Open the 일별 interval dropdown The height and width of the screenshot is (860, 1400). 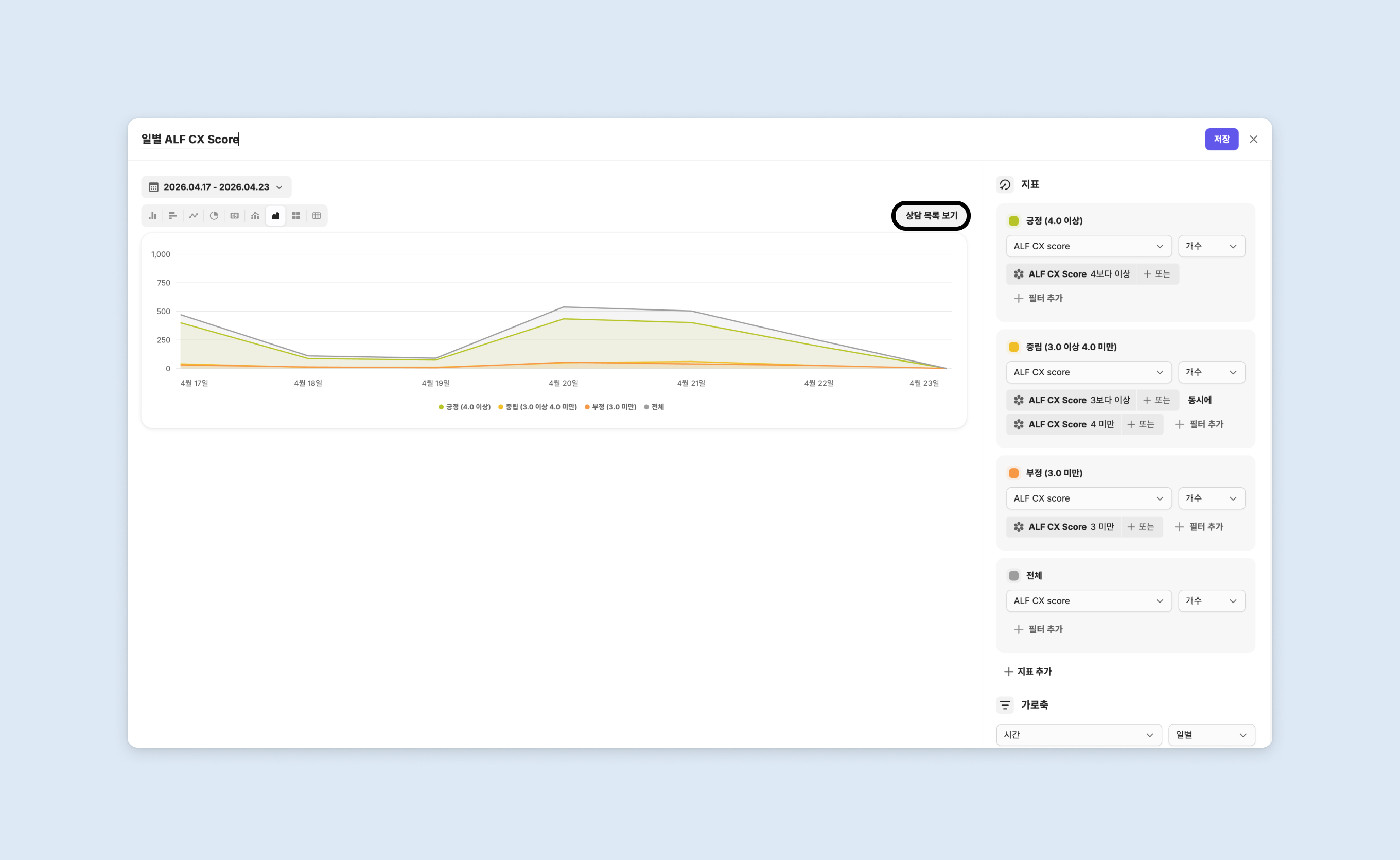[x=1211, y=735]
